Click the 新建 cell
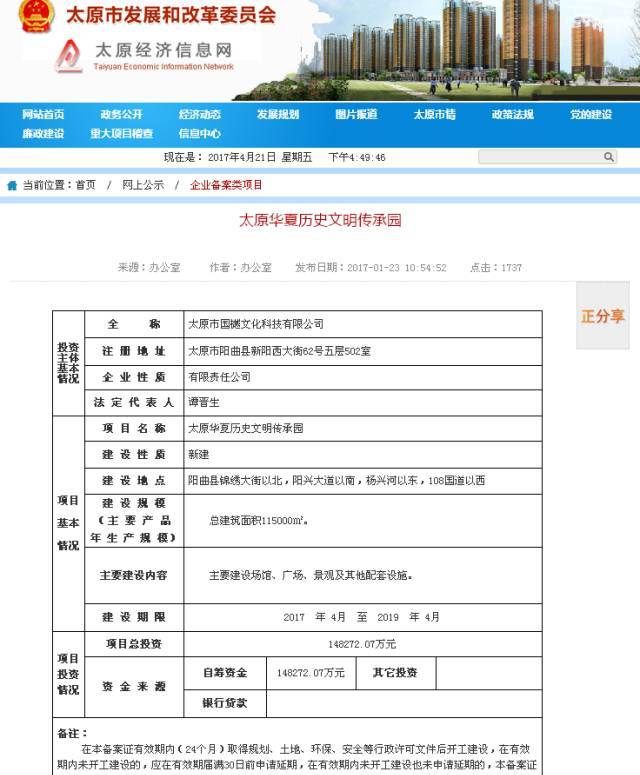 363,455
